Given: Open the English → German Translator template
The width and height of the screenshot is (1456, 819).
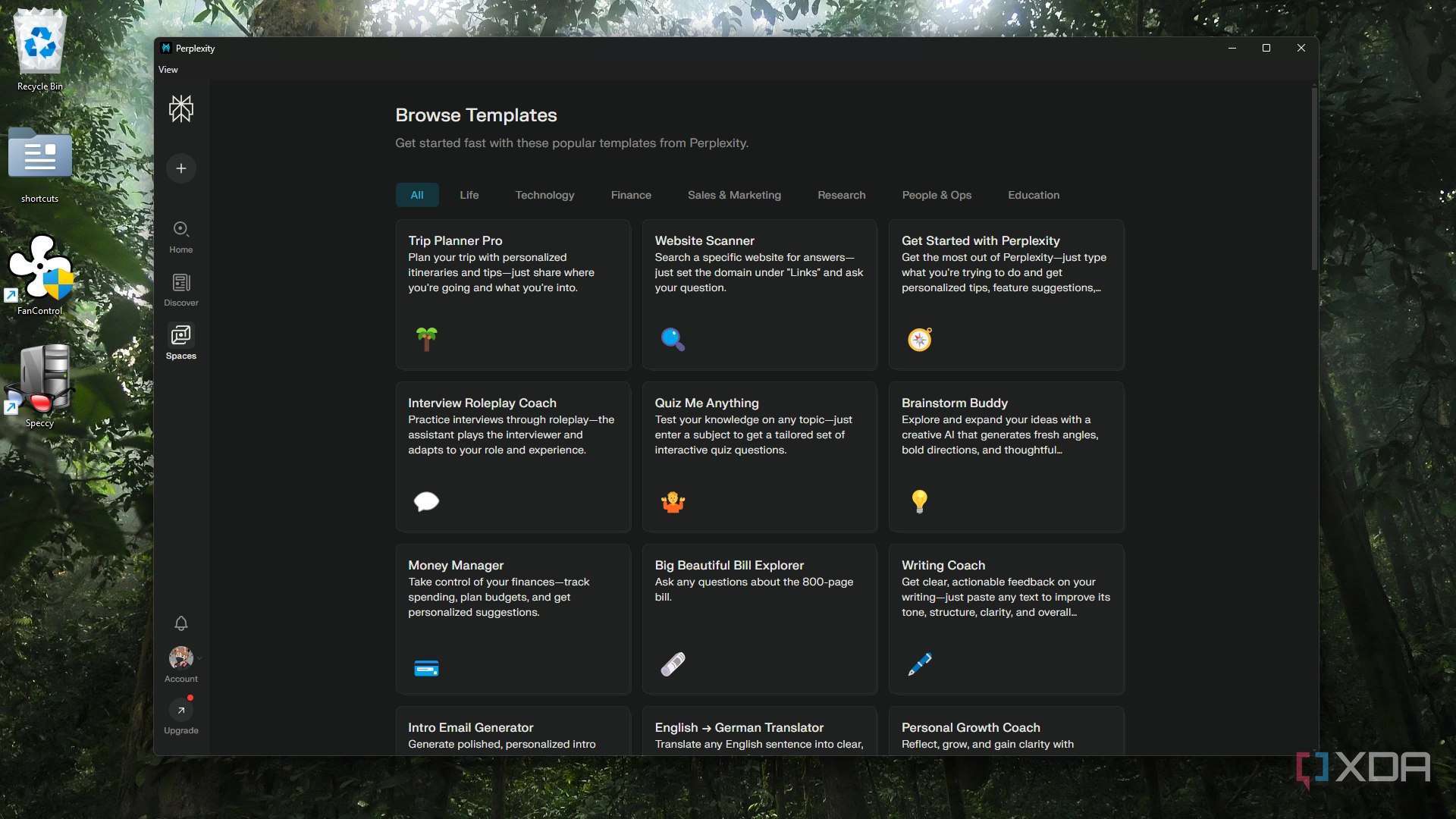Looking at the screenshot, I should pos(760,730).
